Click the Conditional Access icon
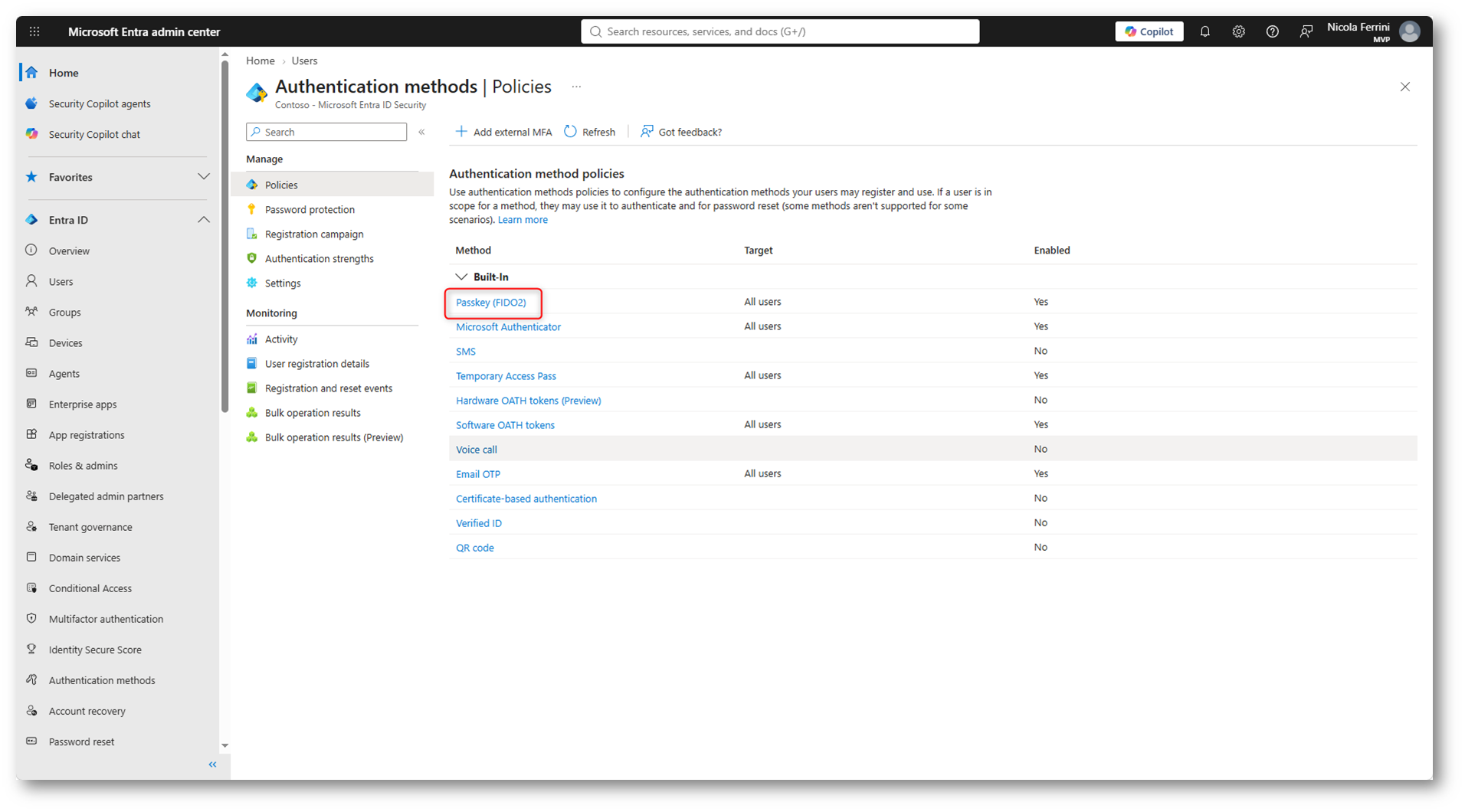 coord(31,588)
